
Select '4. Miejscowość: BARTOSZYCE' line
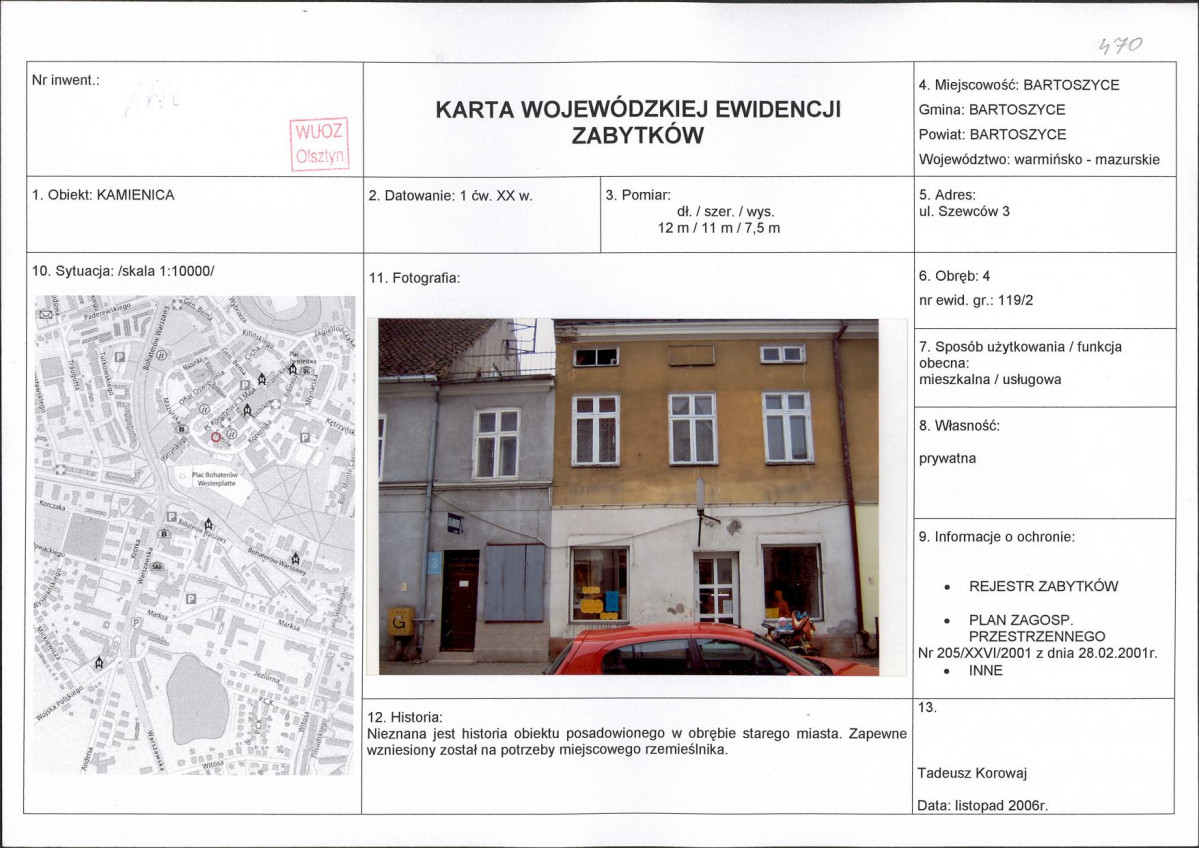pyautogui.click(x=1019, y=85)
